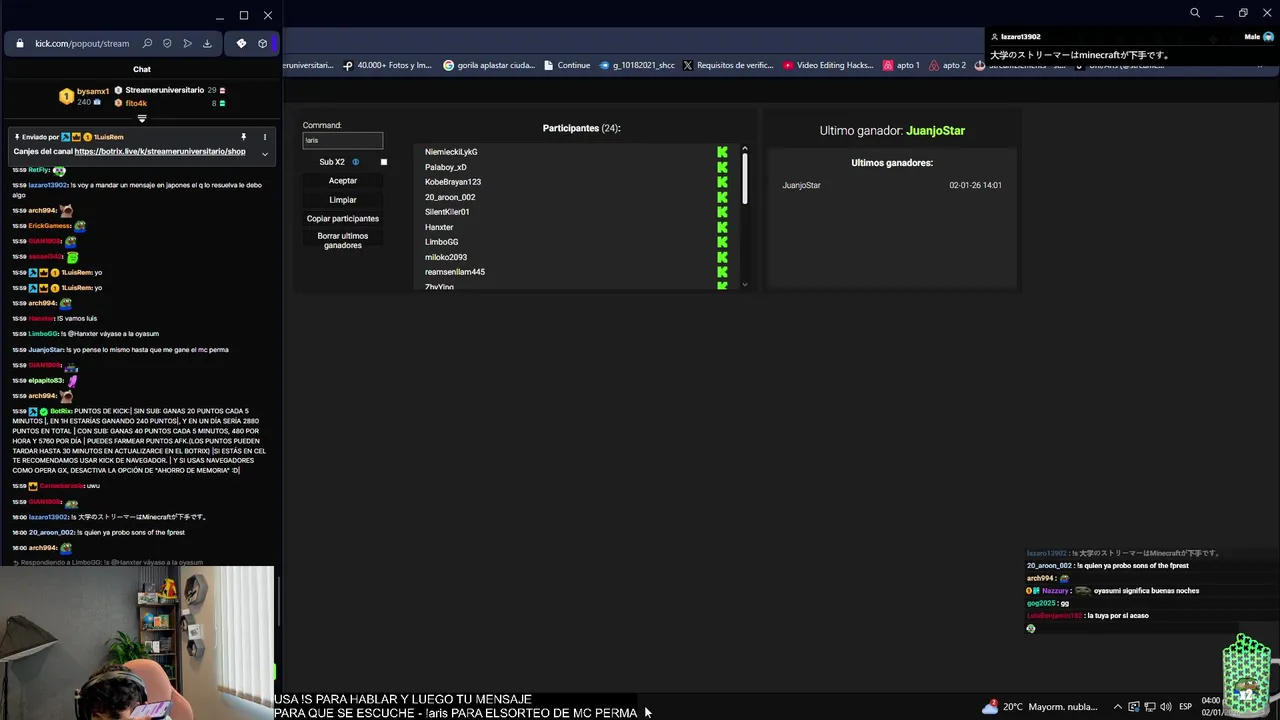Click participant reamsenllam445
The height and width of the screenshot is (720, 1280).
[x=455, y=272]
